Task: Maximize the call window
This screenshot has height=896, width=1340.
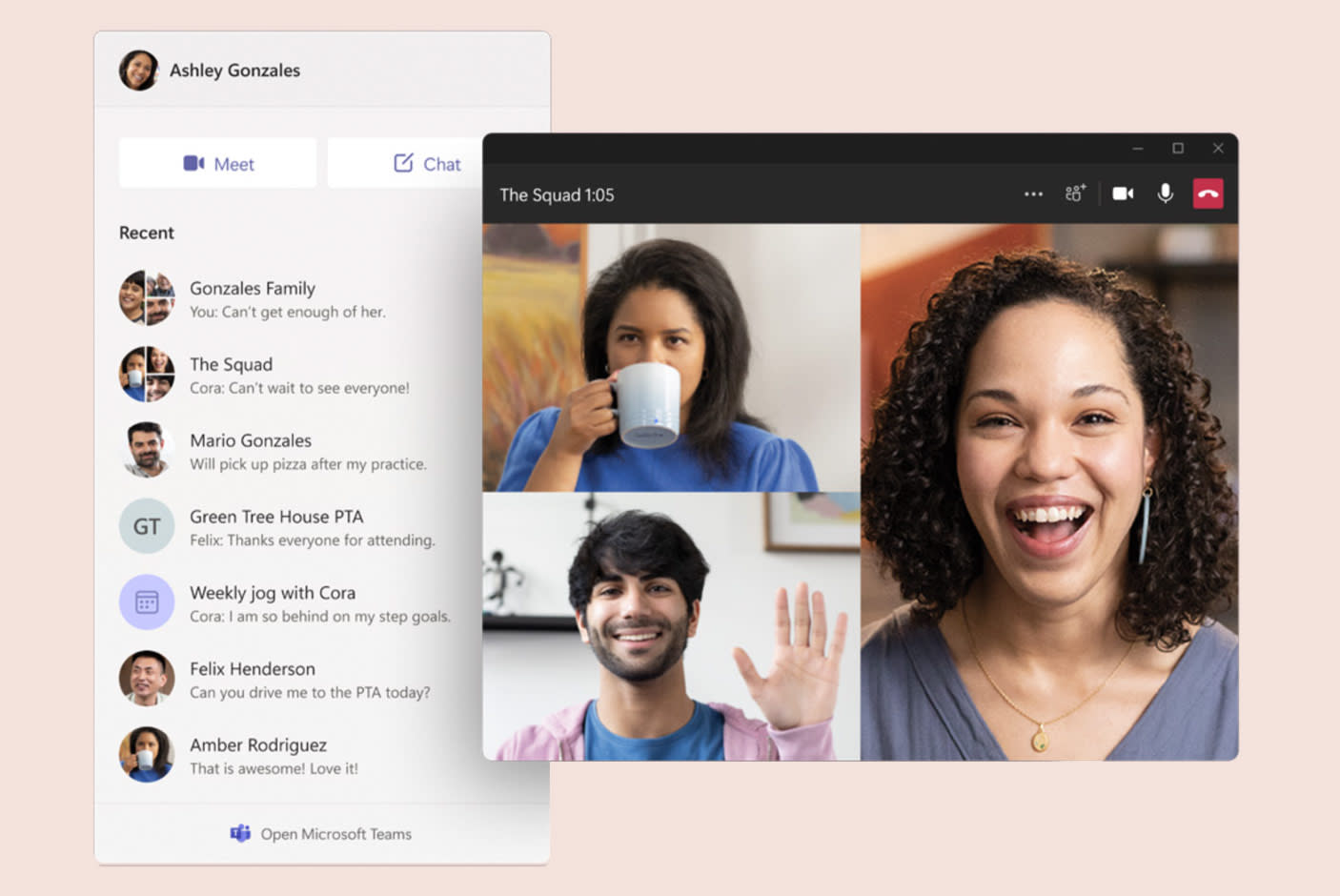Action: click(x=1178, y=149)
